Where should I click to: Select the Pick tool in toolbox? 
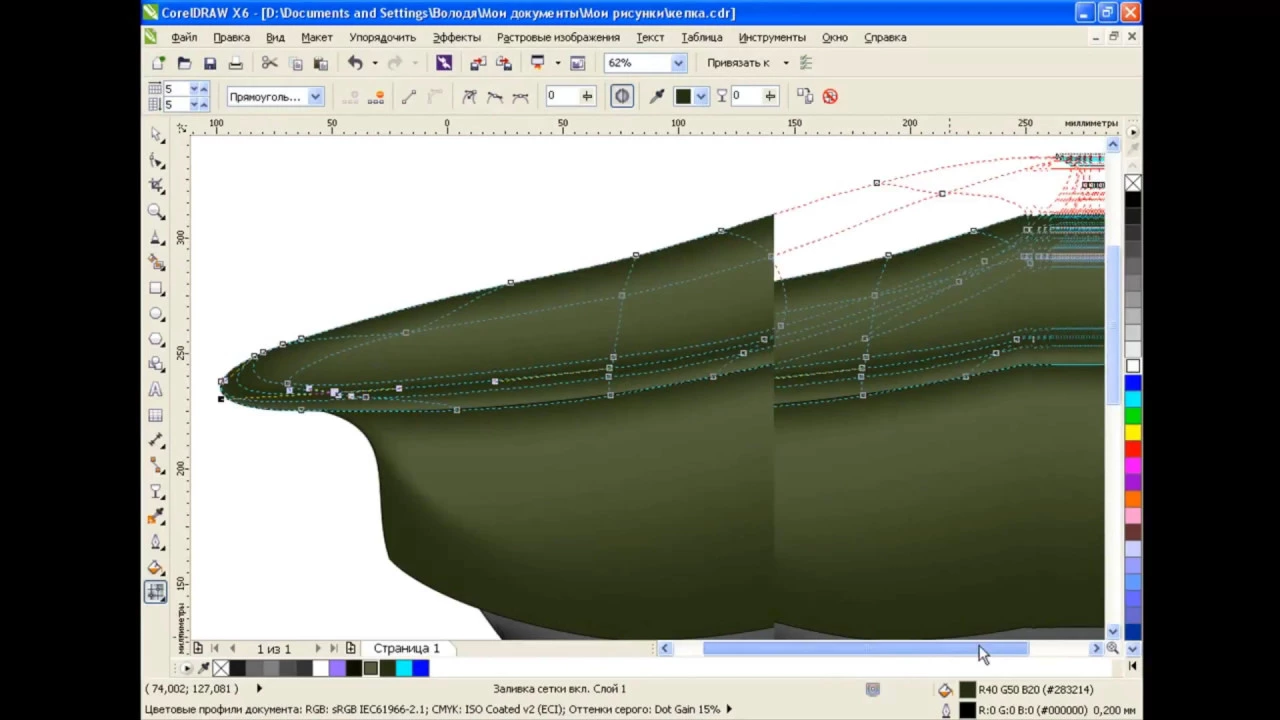click(156, 134)
